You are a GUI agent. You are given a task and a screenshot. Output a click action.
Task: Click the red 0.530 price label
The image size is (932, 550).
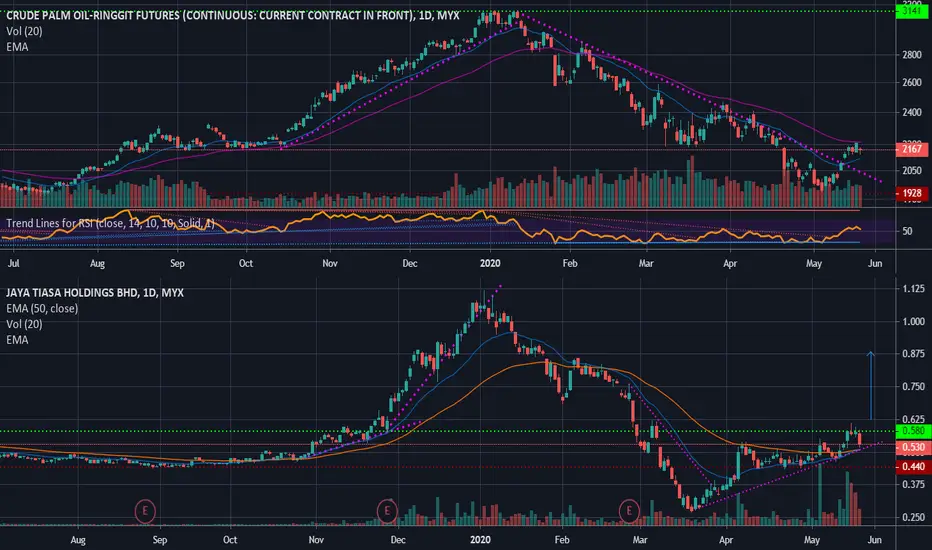(913, 447)
